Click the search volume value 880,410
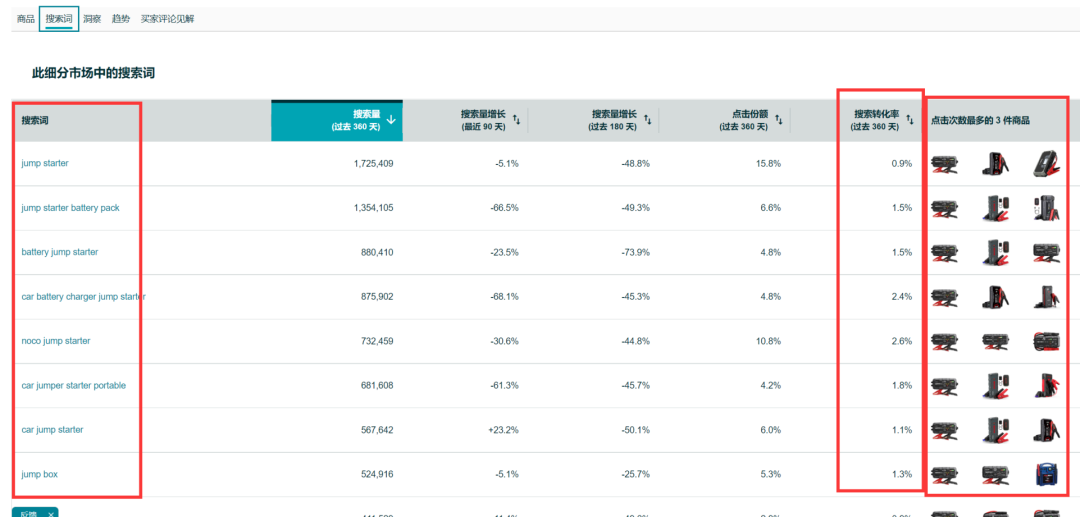Screen dimensions: 1080x517 point(376,252)
